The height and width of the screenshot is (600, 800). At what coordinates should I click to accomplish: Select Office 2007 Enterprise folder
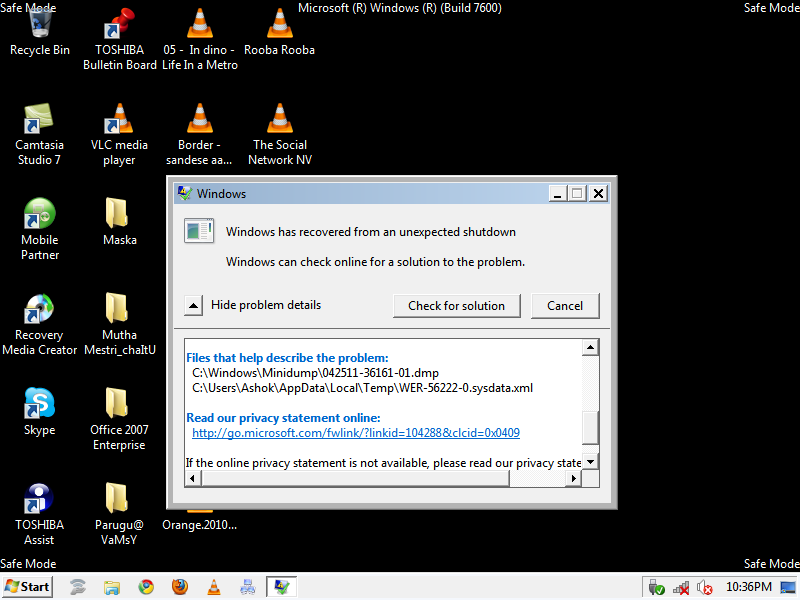coord(119,419)
